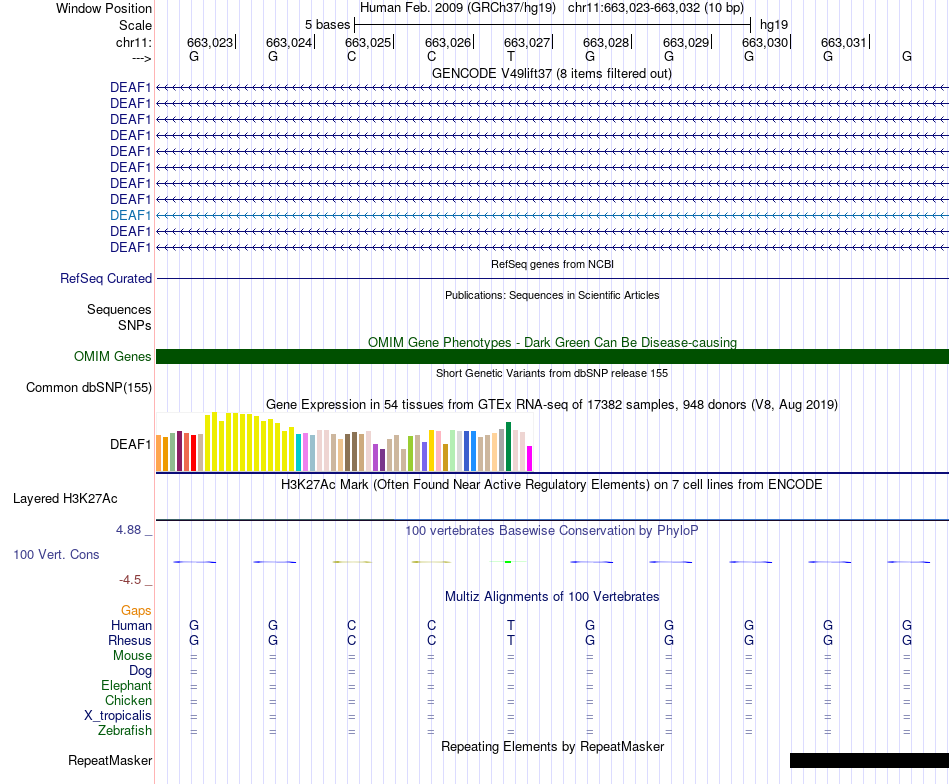Click Short Genetic Variants from dbSNP title

[x=552, y=373]
